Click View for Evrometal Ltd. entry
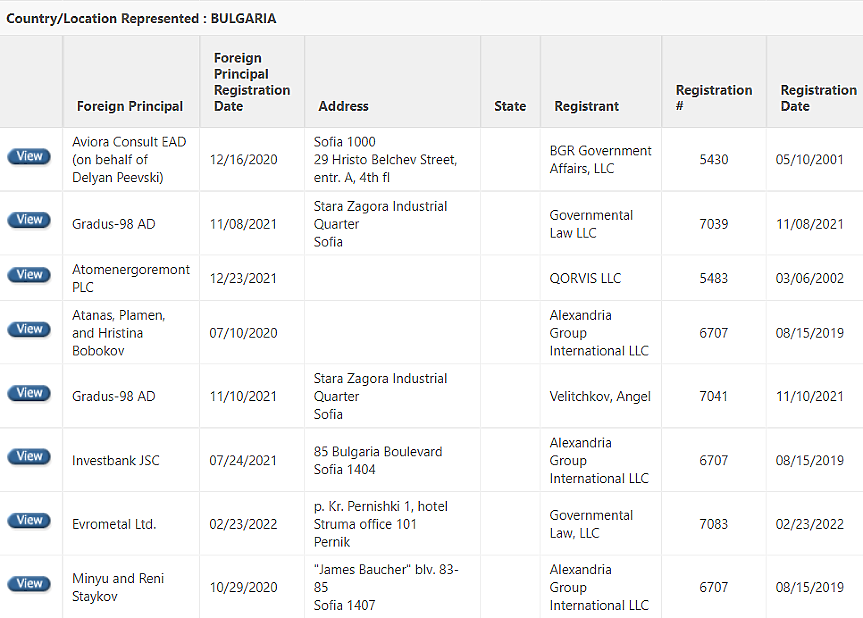The width and height of the screenshot is (863, 618). pyautogui.click(x=30, y=520)
